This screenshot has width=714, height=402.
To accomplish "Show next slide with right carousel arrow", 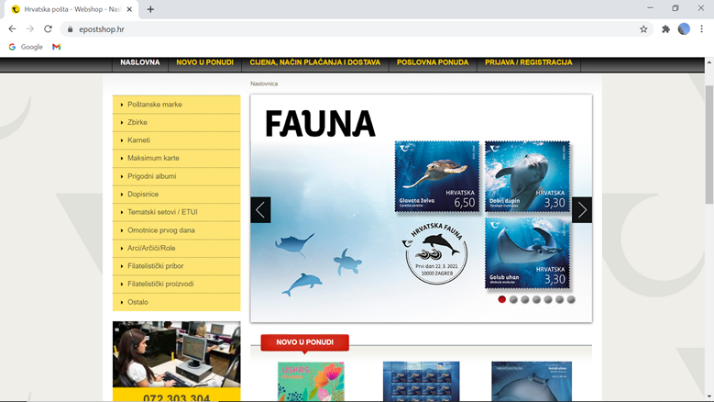I will click(x=582, y=210).
